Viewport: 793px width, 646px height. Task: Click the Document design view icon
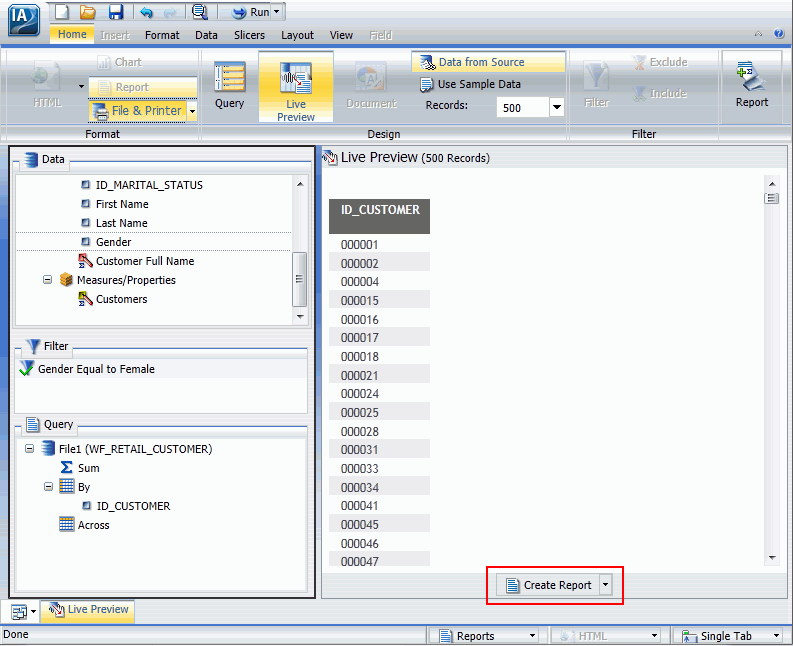pyautogui.click(x=372, y=85)
